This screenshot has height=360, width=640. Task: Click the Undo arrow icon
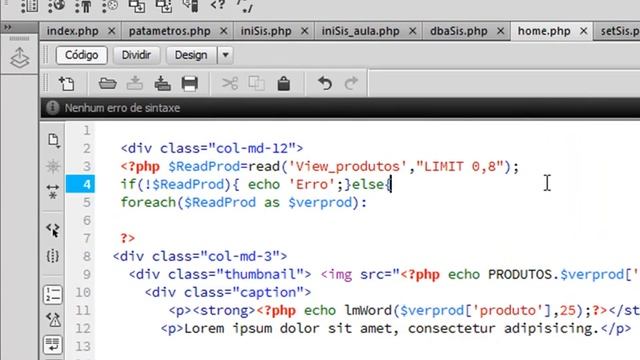(325, 83)
